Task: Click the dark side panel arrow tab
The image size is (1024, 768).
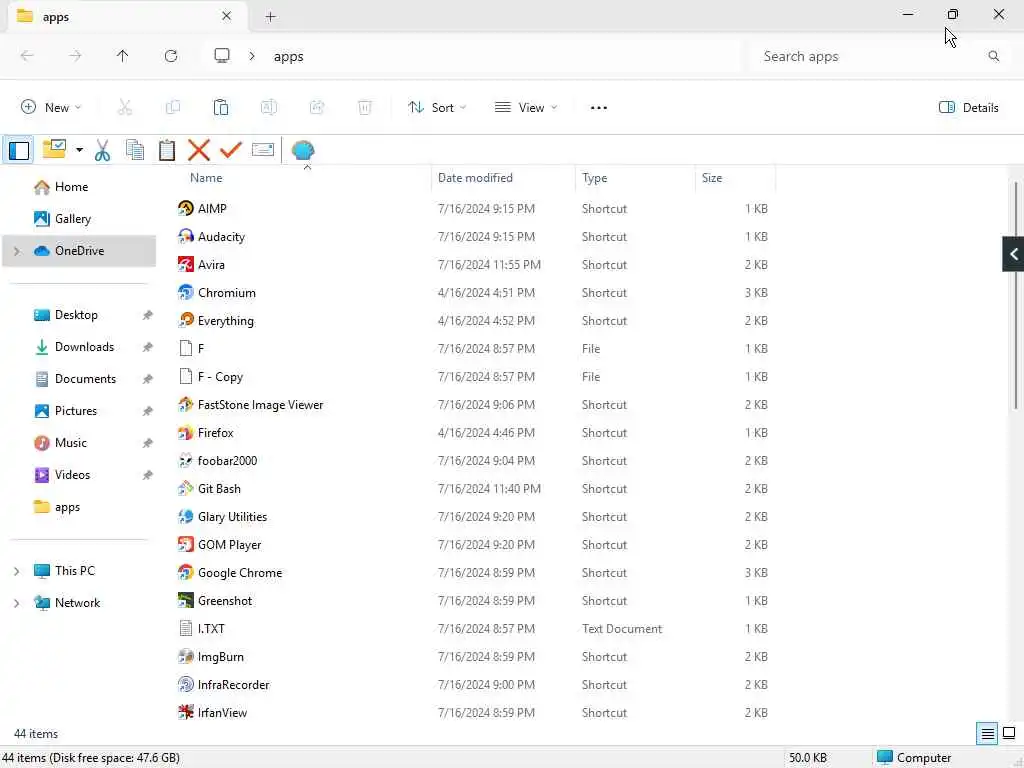Action: pos(1013,254)
